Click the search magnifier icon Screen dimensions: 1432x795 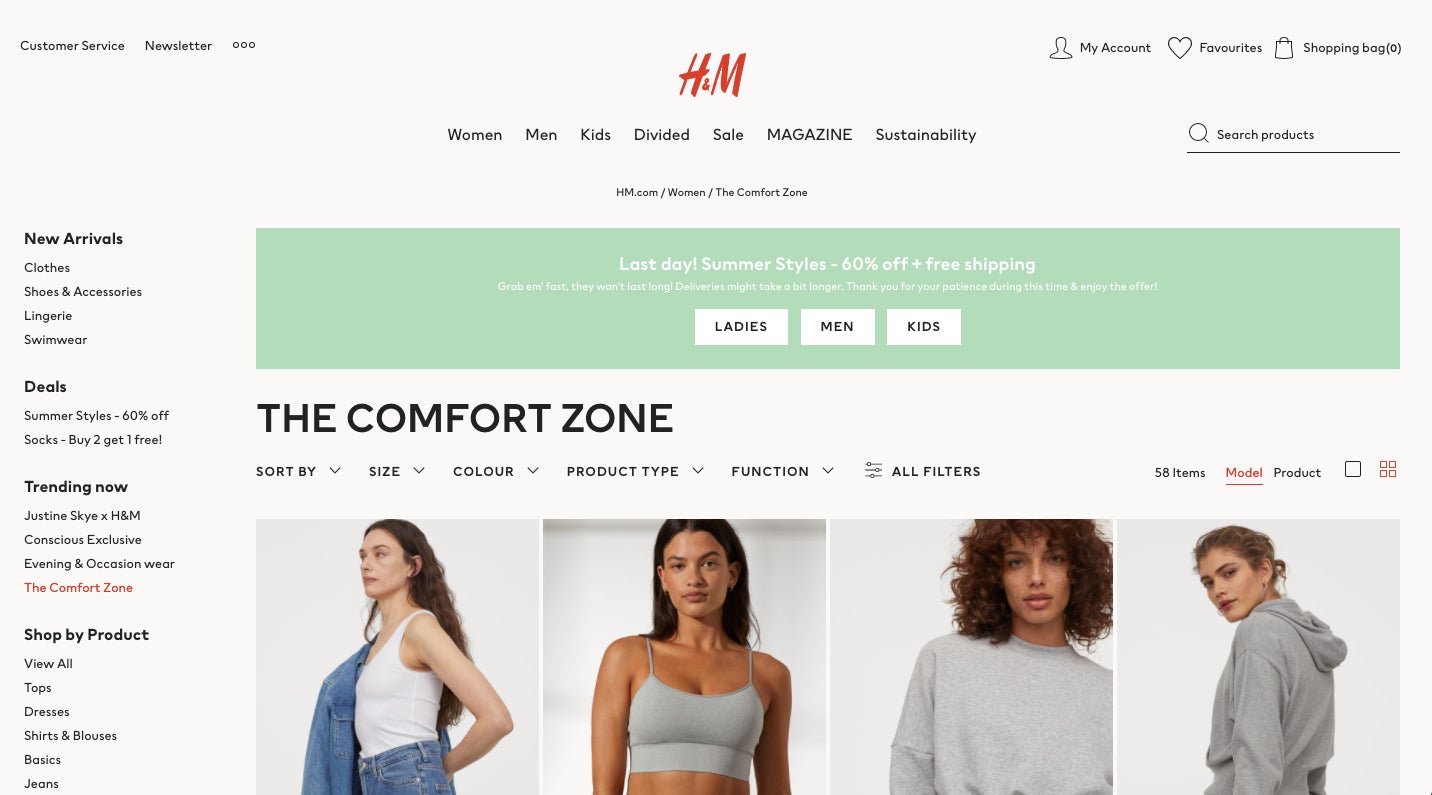click(x=1198, y=133)
